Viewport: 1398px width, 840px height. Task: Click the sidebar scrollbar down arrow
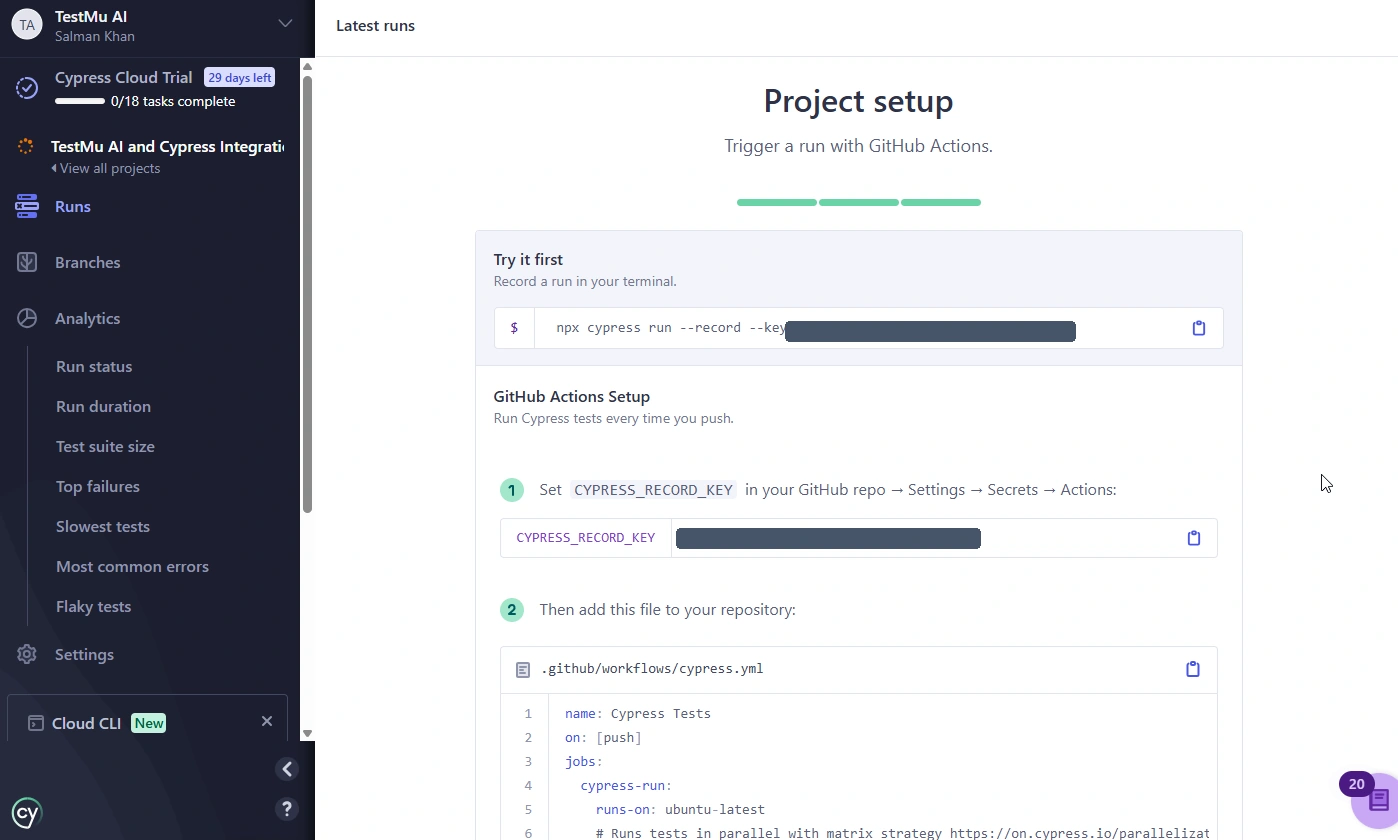point(307,733)
